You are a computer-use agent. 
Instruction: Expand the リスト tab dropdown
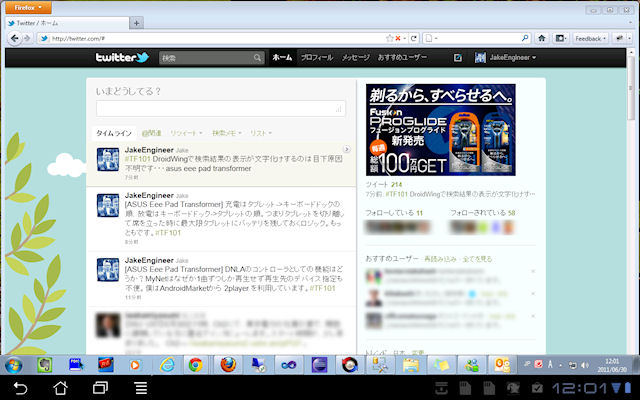261,133
